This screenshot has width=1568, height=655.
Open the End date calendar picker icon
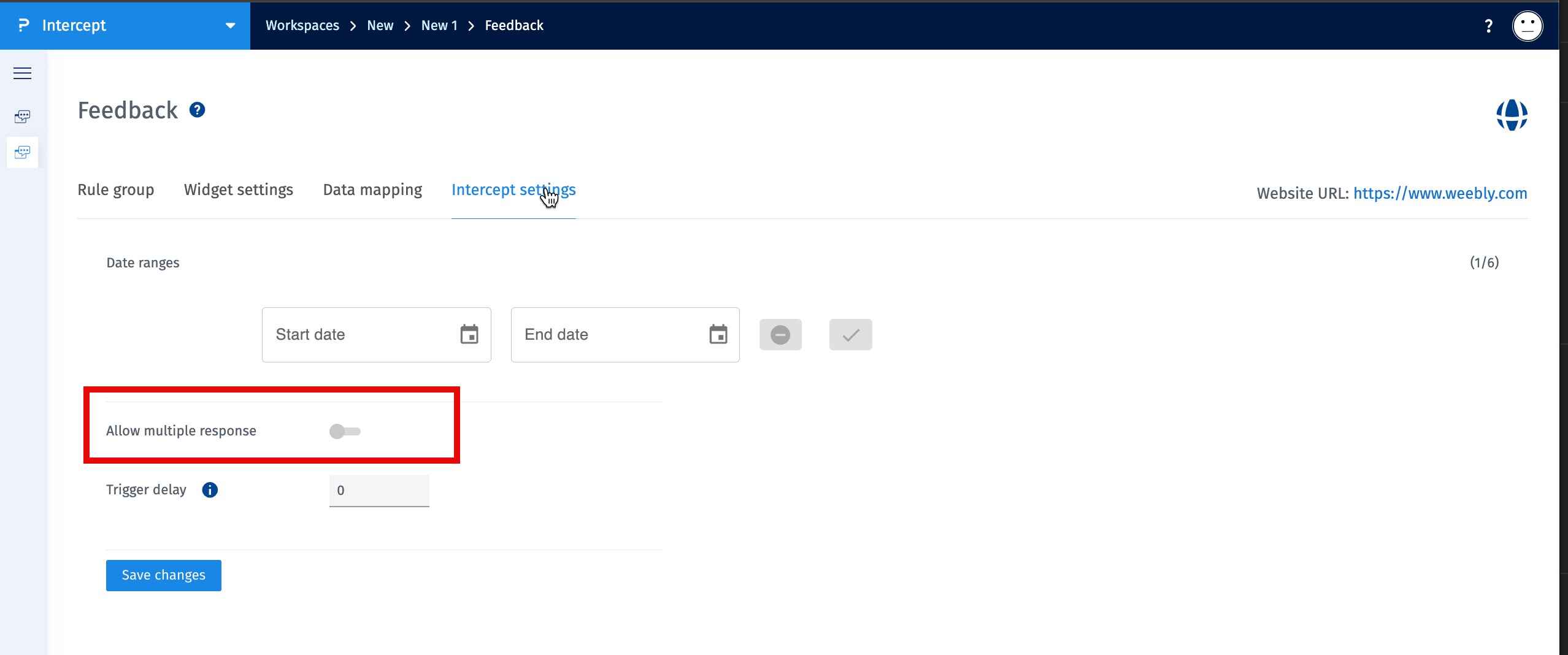click(x=718, y=335)
